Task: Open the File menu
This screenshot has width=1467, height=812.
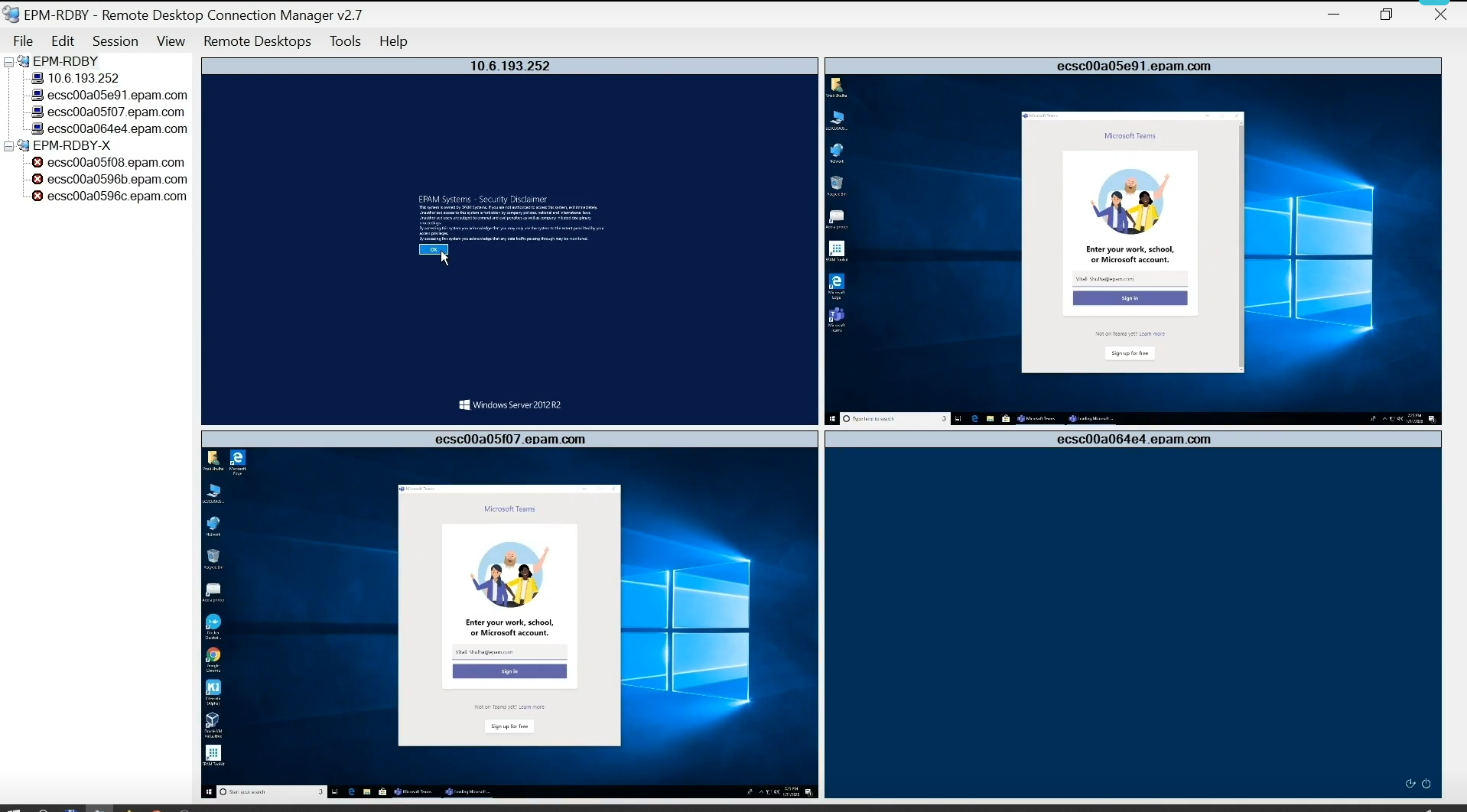Action: (x=23, y=41)
